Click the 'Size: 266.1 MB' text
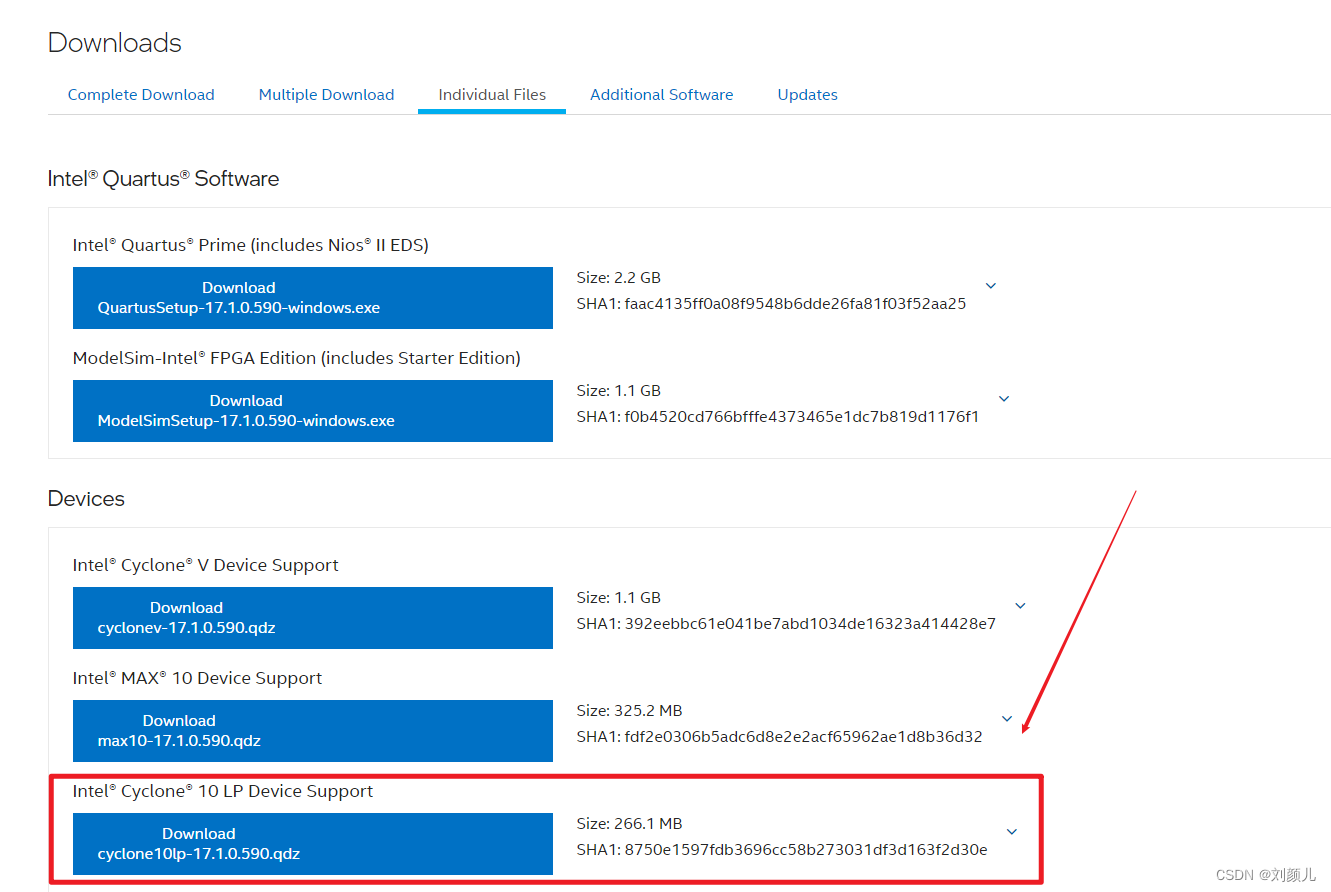 (629, 824)
